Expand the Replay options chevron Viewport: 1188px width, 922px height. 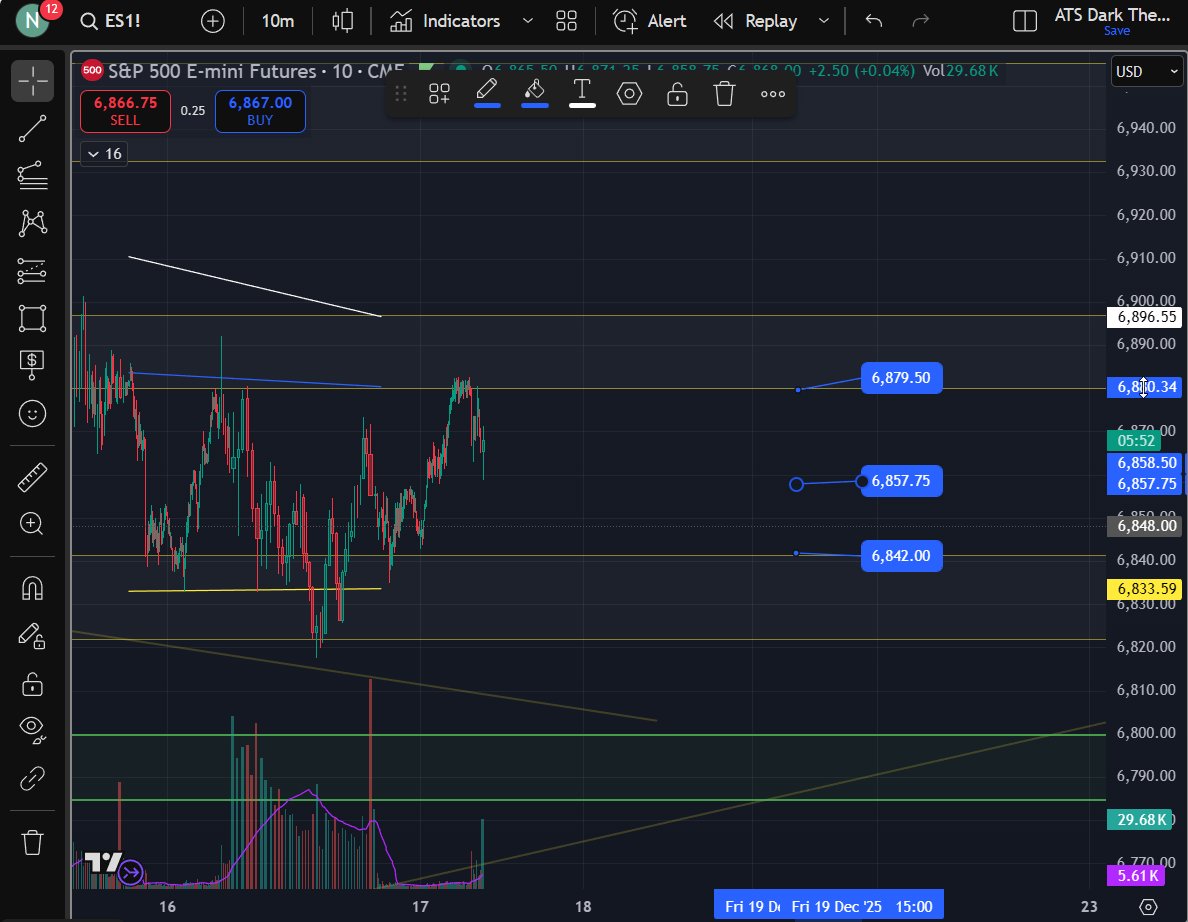click(824, 21)
